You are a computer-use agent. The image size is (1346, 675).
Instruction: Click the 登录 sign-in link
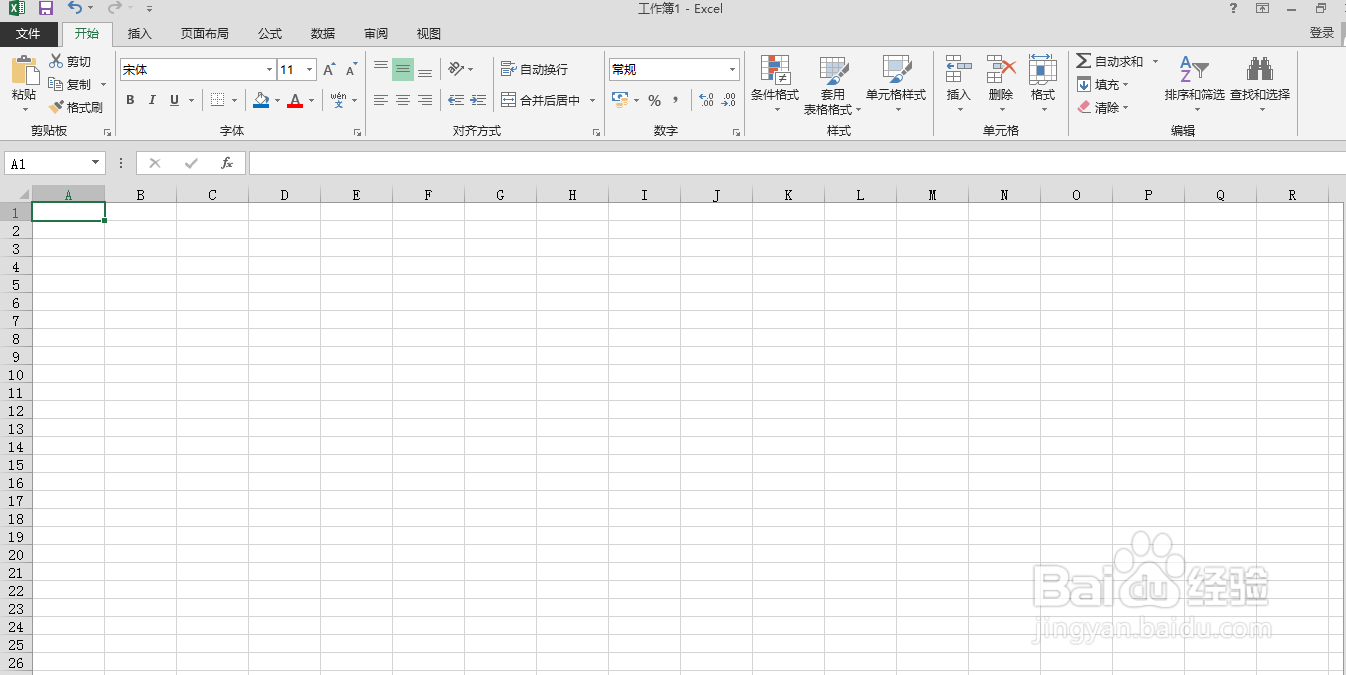click(x=1322, y=32)
